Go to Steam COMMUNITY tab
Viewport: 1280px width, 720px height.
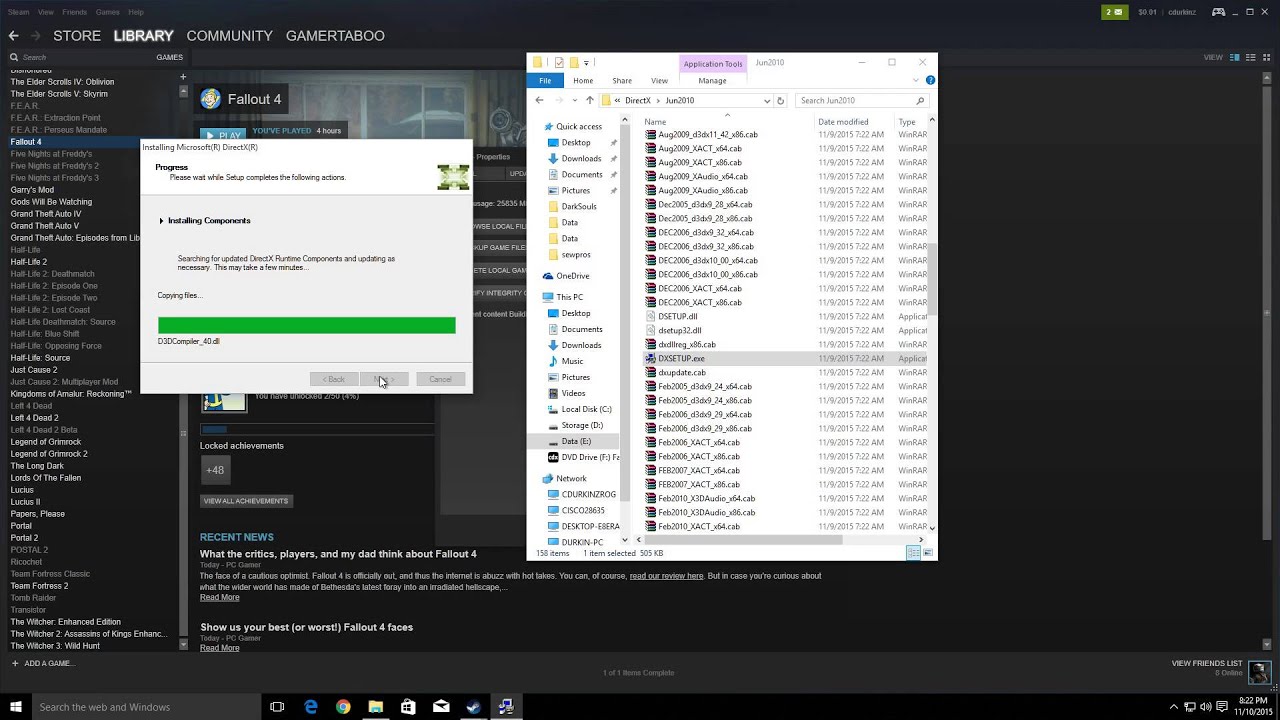(x=229, y=36)
